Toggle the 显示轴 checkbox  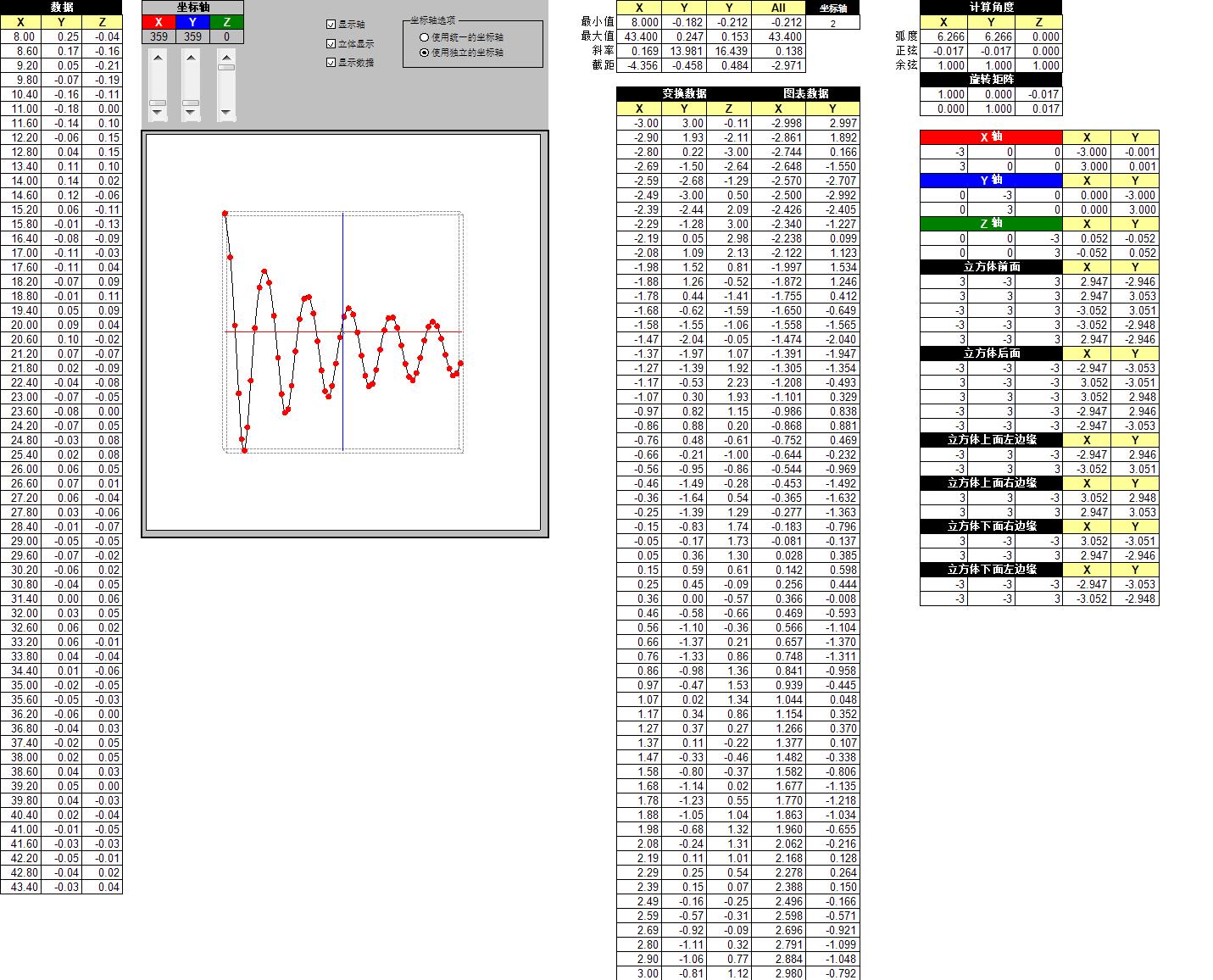tap(331, 25)
